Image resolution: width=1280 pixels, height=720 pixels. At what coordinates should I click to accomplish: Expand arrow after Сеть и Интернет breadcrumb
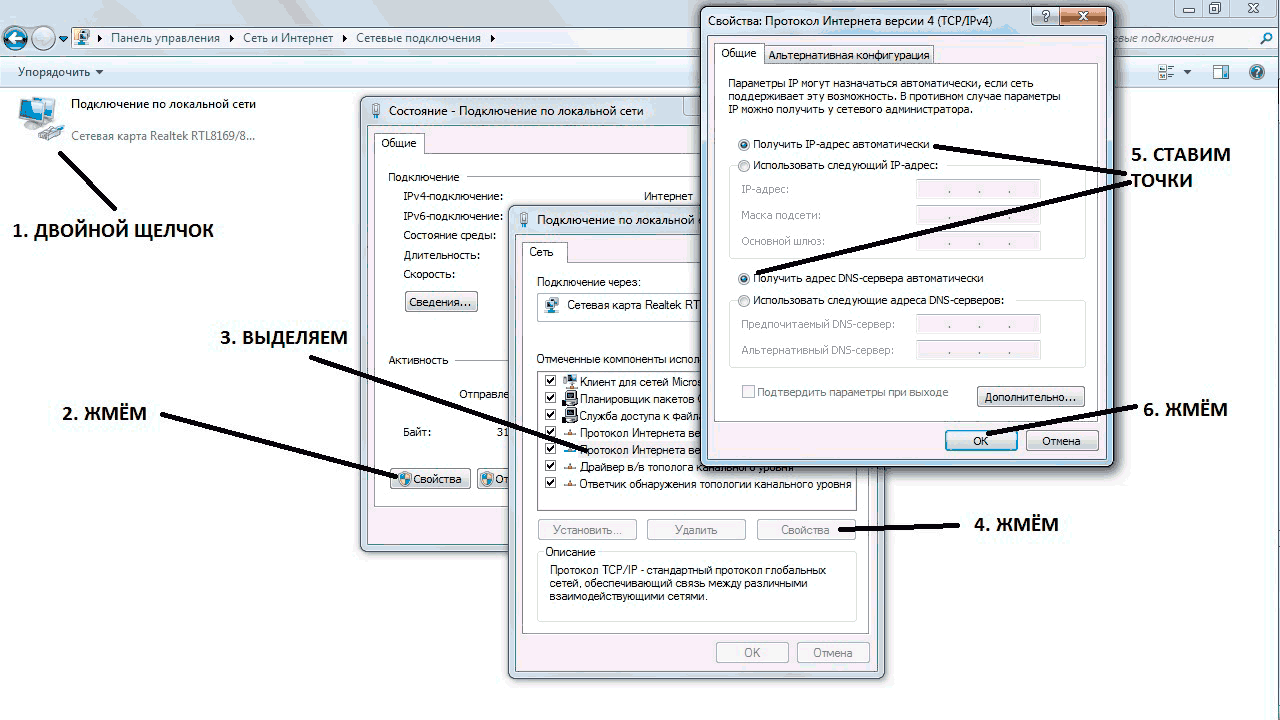click(x=347, y=38)
